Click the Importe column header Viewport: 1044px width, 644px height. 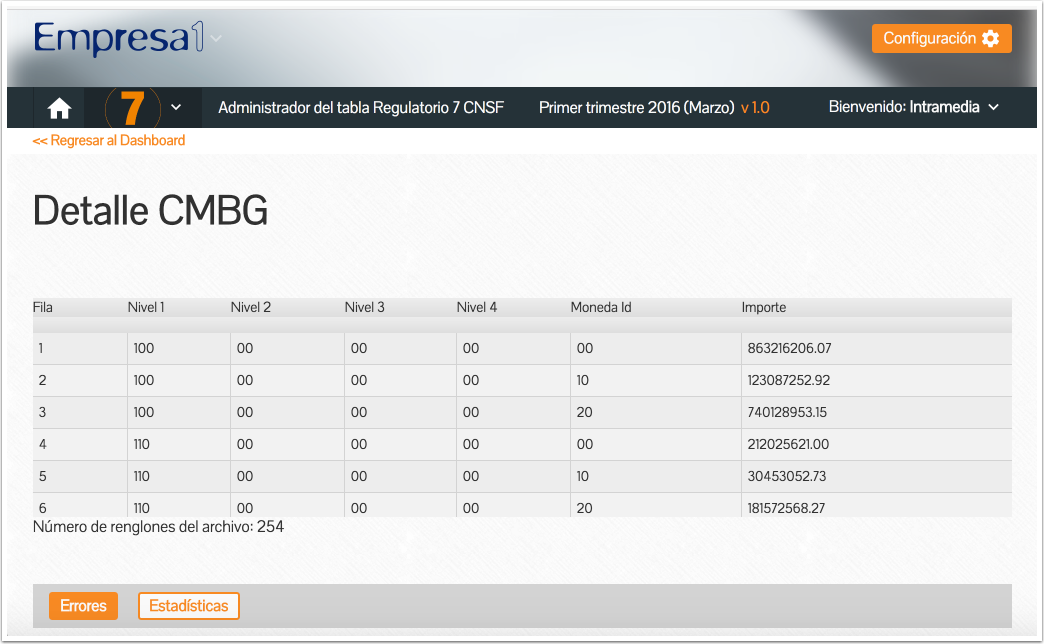[x=763, y=308]
